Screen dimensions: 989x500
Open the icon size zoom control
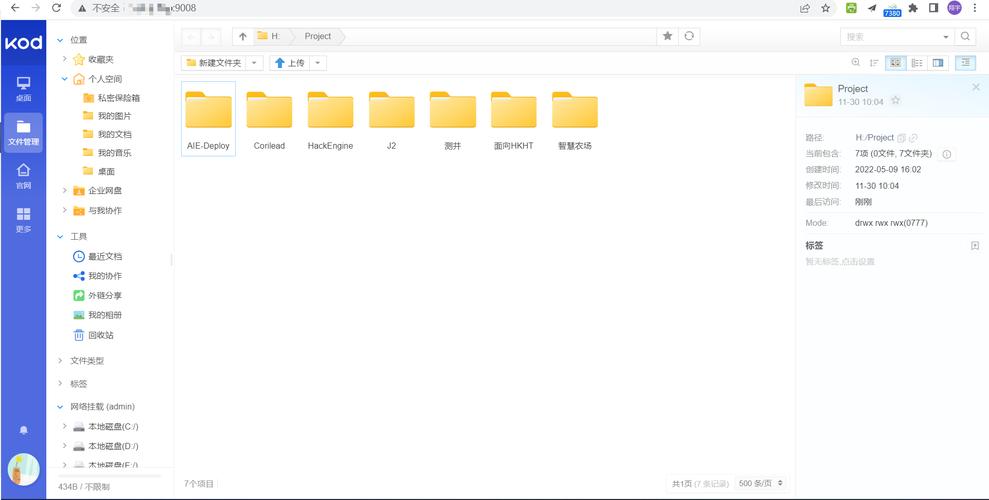(x=856, y=62)
